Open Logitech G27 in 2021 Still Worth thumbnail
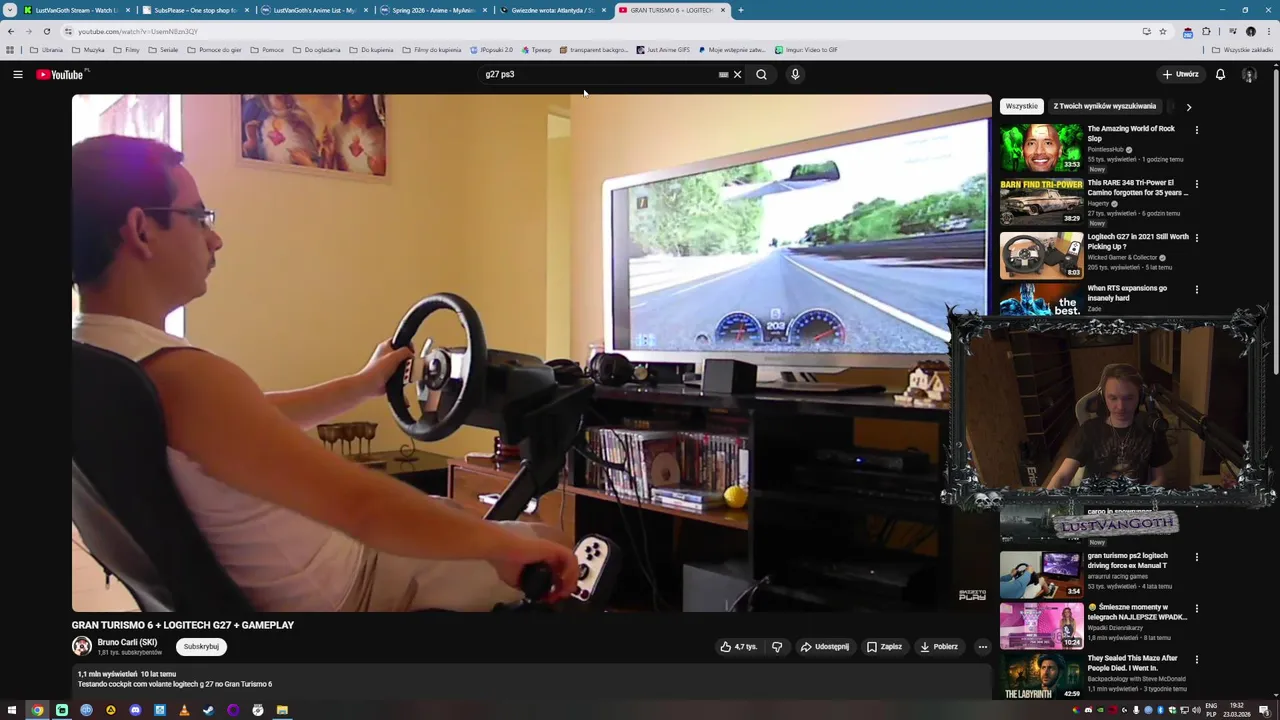This screenshot has height=720, width=1280. [x=1041, y=255]
